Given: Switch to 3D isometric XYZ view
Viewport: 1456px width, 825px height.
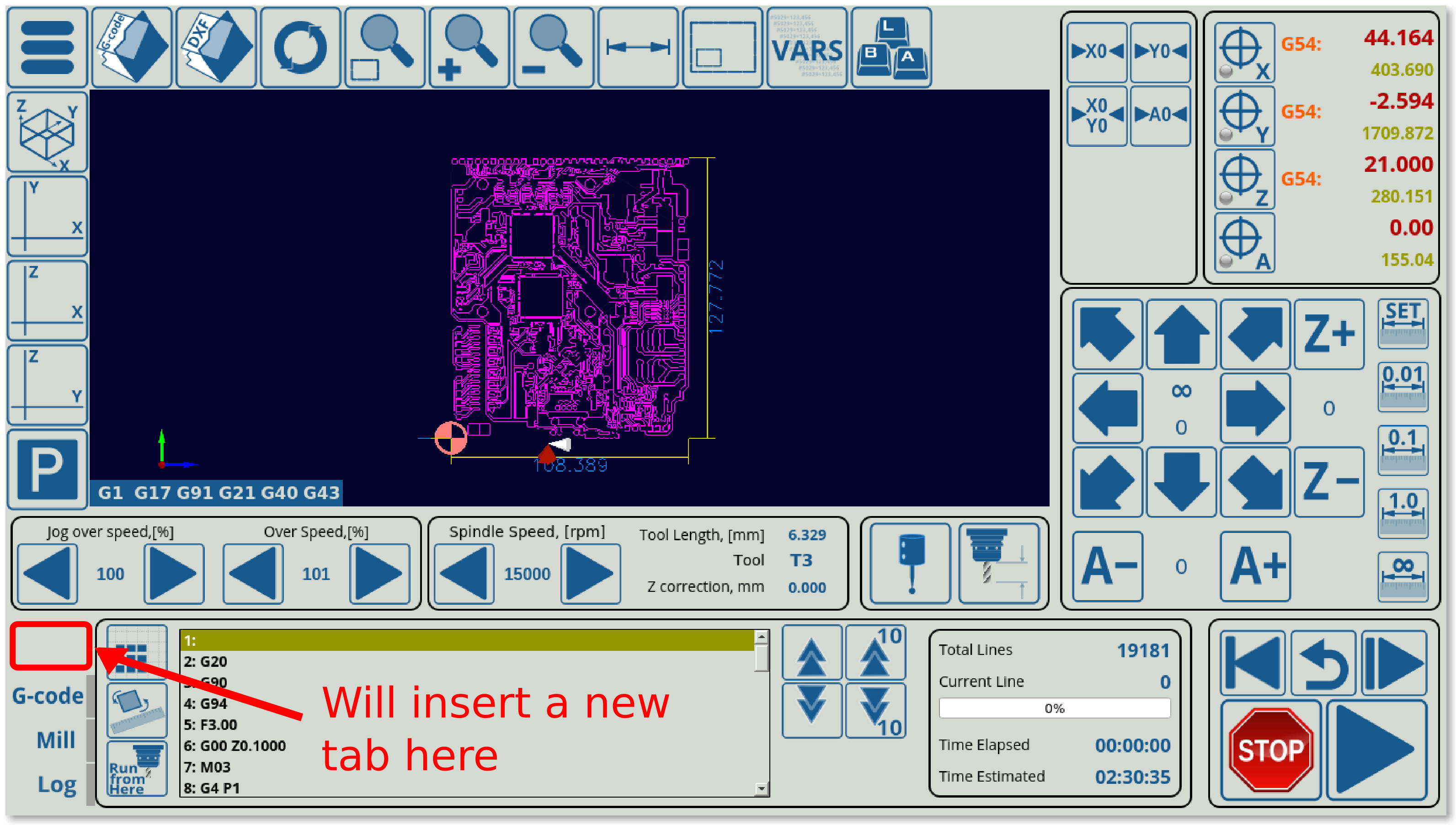Looking at the screenshot, I should pyautogui.click(x=48, y=132).
